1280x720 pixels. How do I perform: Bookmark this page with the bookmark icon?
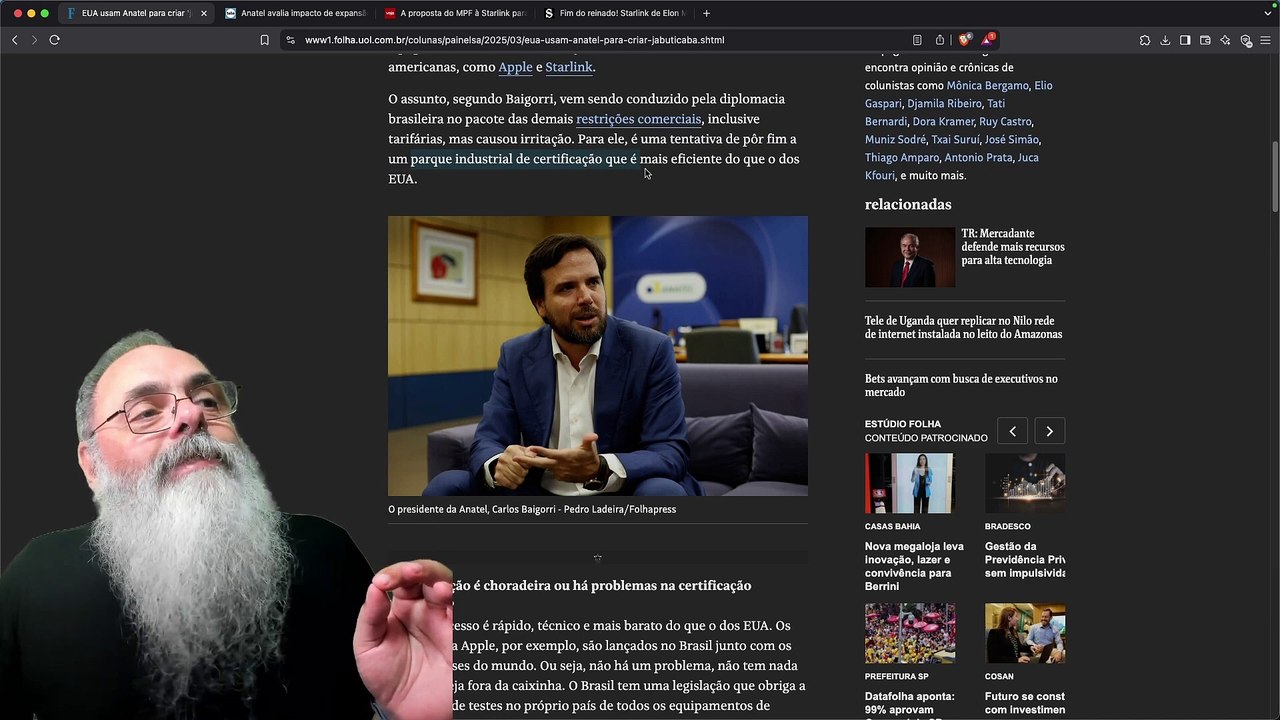264,40
